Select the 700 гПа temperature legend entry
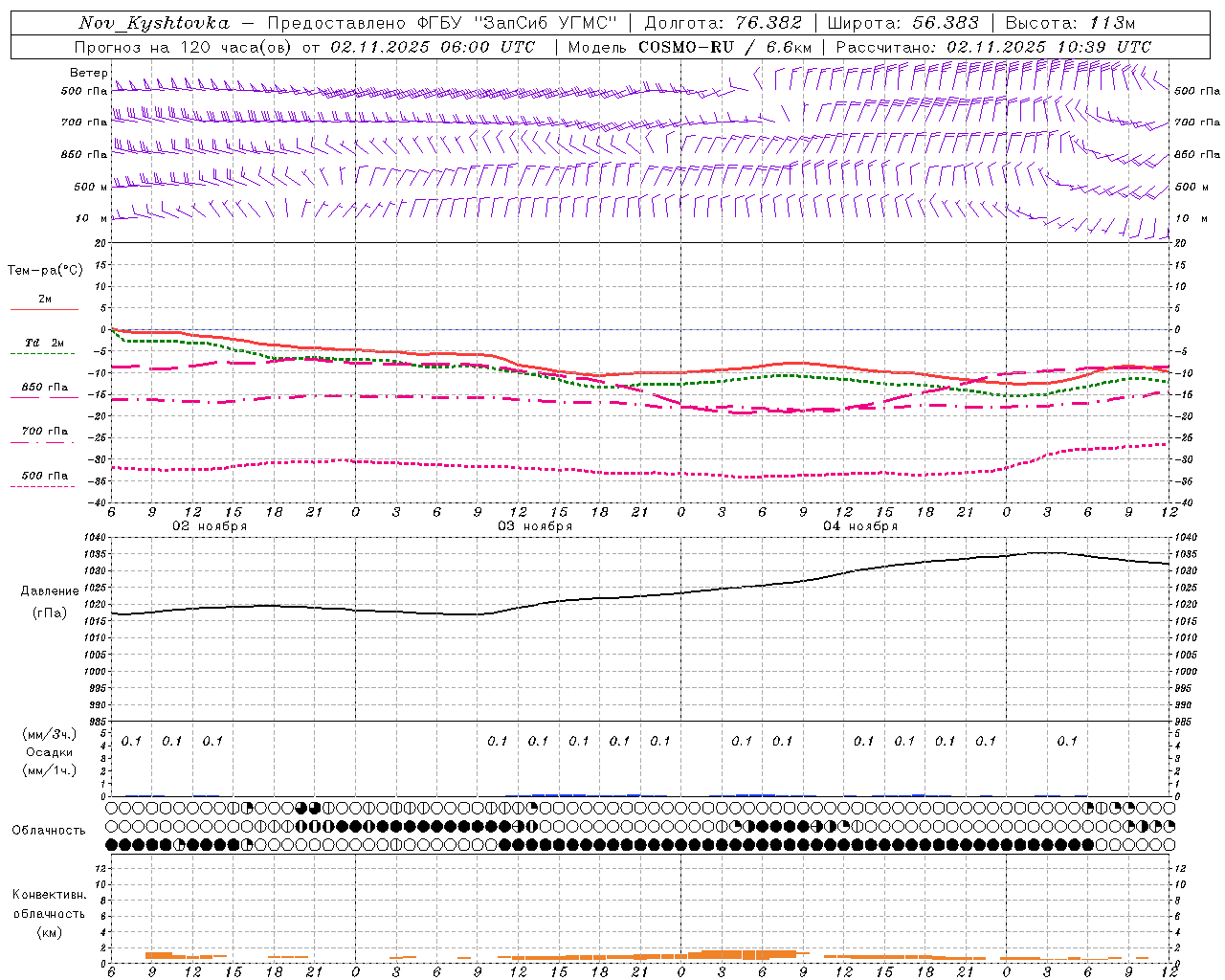 click(x=45, y=432)
